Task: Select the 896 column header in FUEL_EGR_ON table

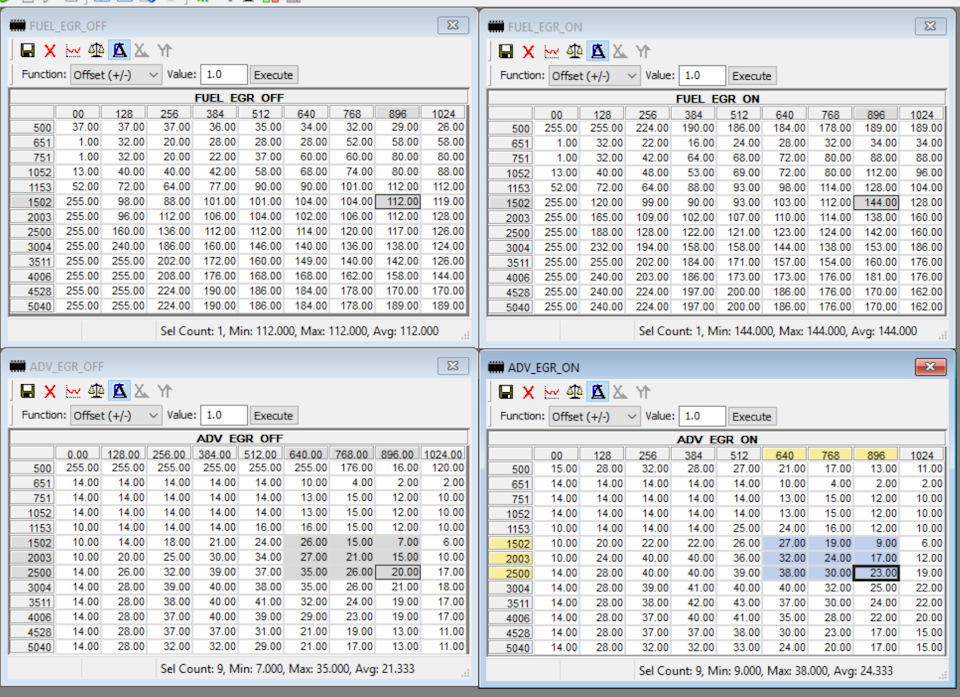Action: click(876, 114)
